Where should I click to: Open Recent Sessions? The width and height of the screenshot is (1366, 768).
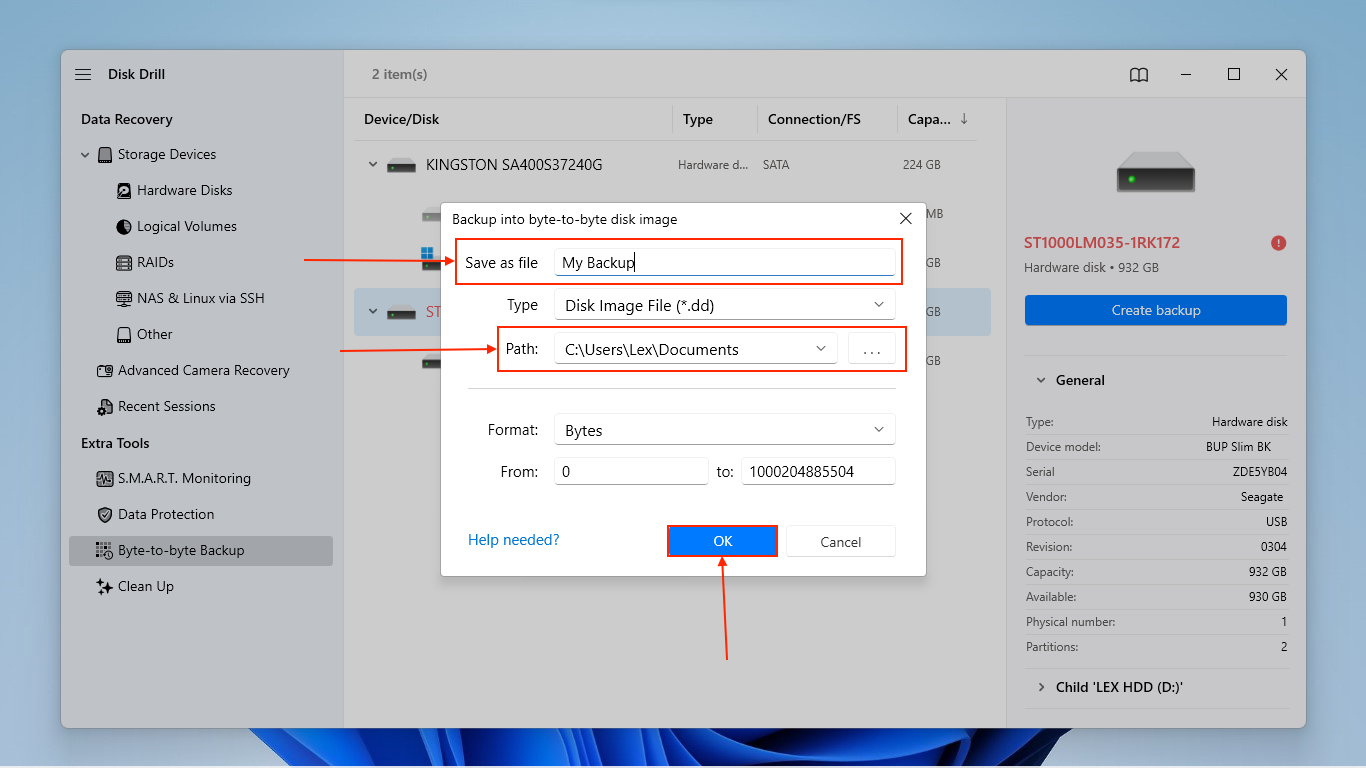[167, 406]
